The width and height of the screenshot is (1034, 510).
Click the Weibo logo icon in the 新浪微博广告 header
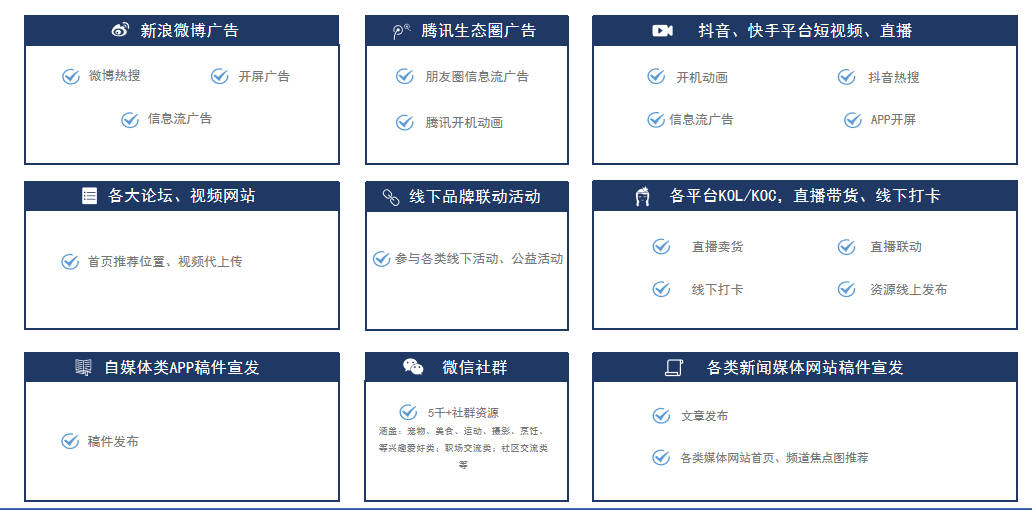[121, 30]
